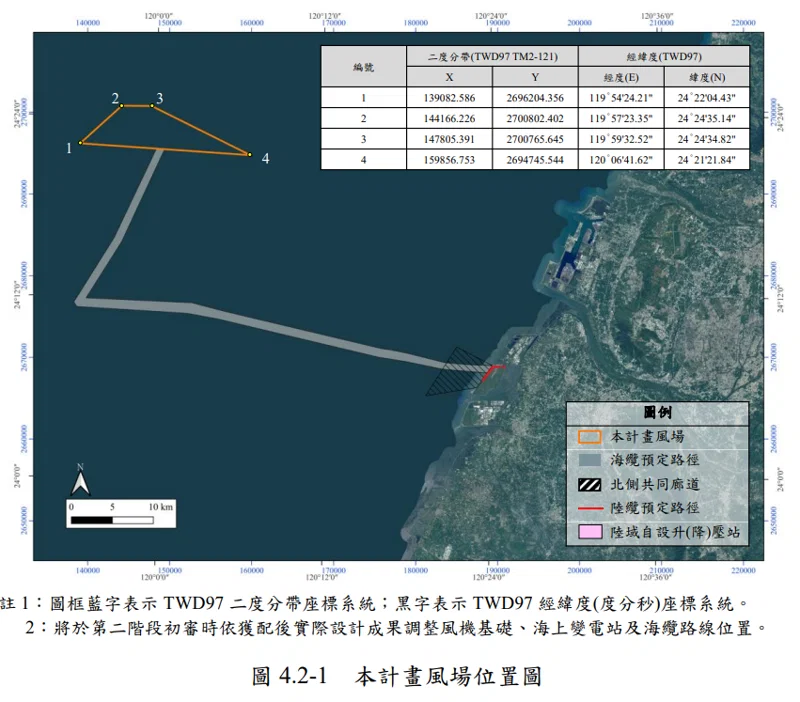
Task: Click the 經度(E) column header
Action: click(x=621, y=78)
